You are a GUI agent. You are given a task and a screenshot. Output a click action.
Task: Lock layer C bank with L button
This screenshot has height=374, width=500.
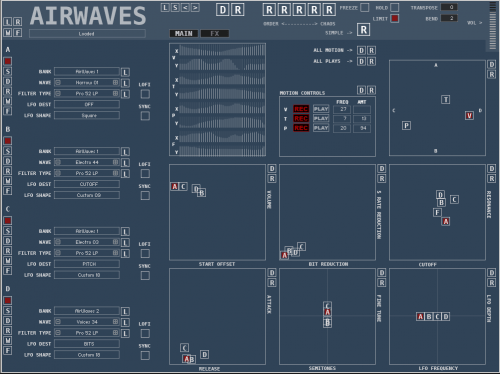[x=125, y=232]
